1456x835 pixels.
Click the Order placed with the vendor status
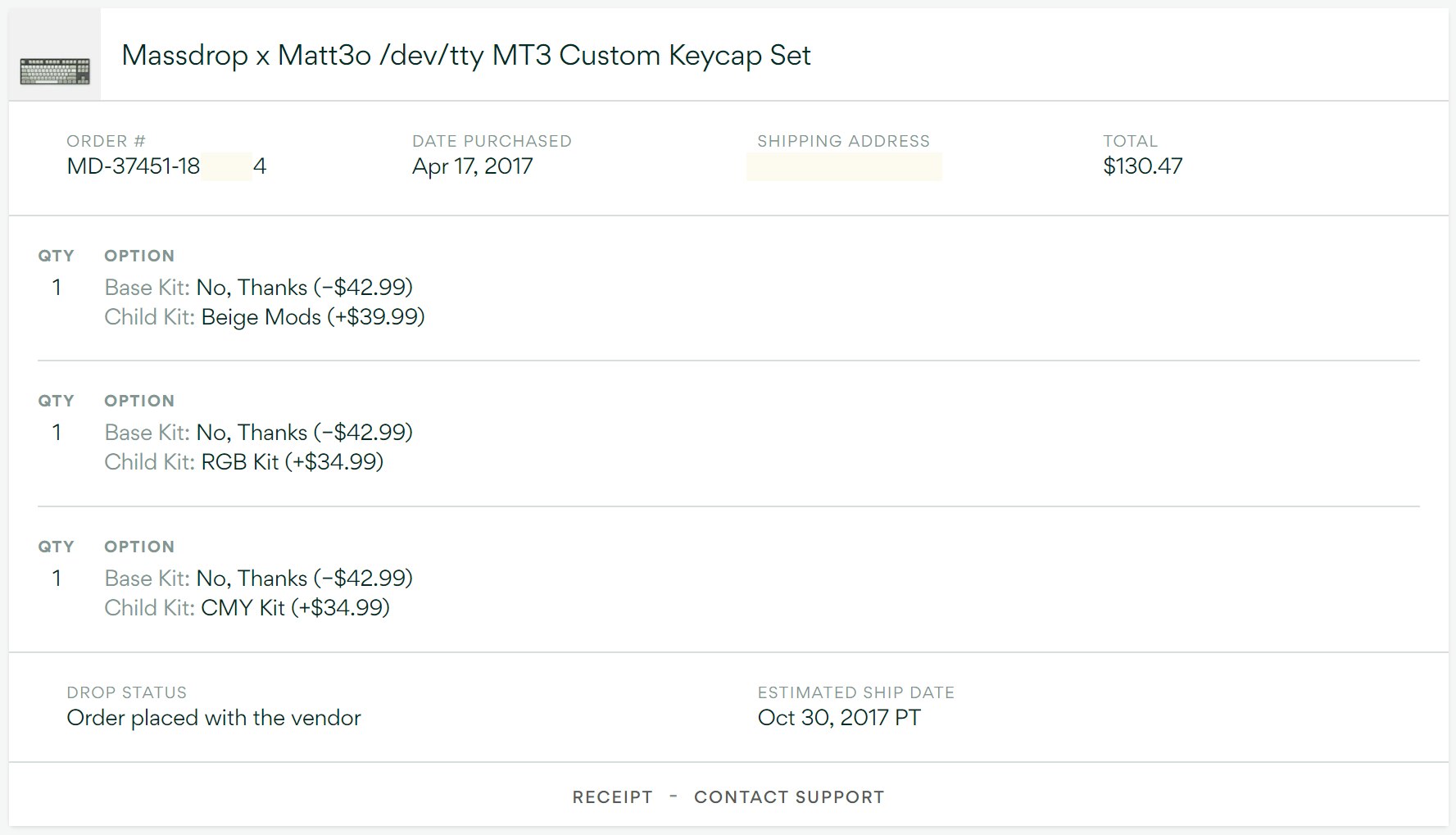[213, 718]
